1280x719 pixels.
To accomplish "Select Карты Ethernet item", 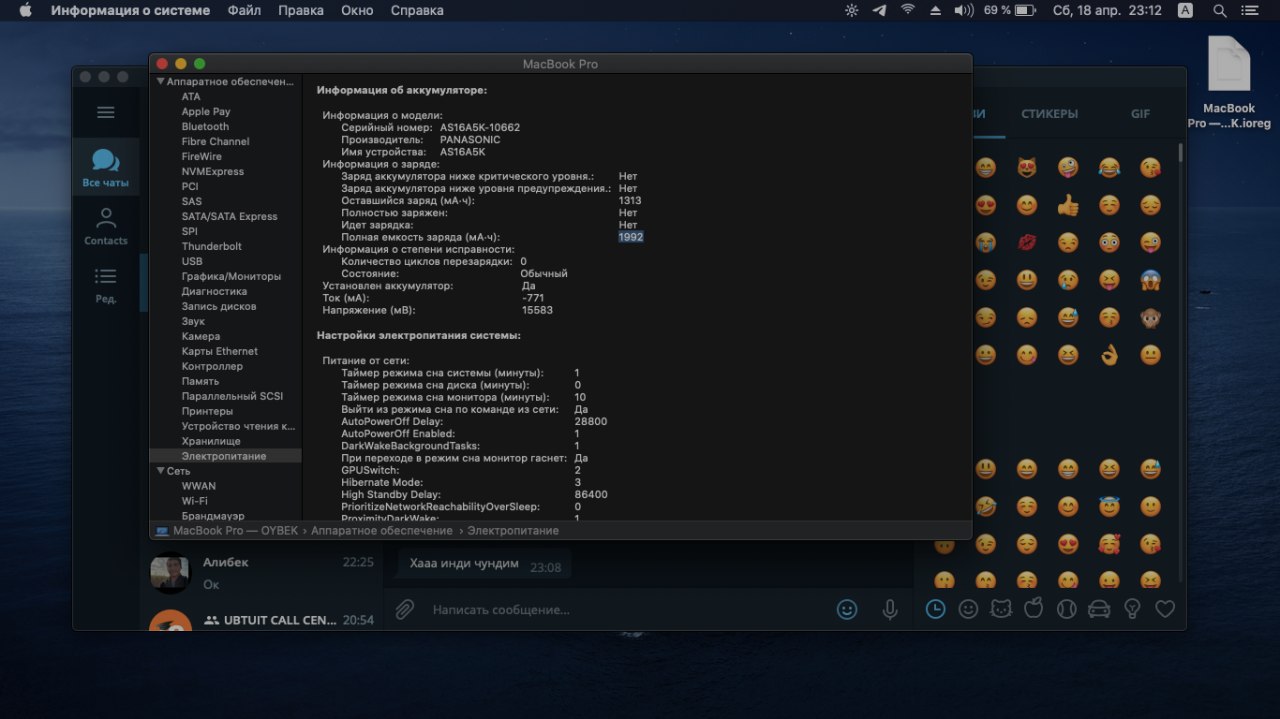I will pyautogui.click(x=220, y=351).
